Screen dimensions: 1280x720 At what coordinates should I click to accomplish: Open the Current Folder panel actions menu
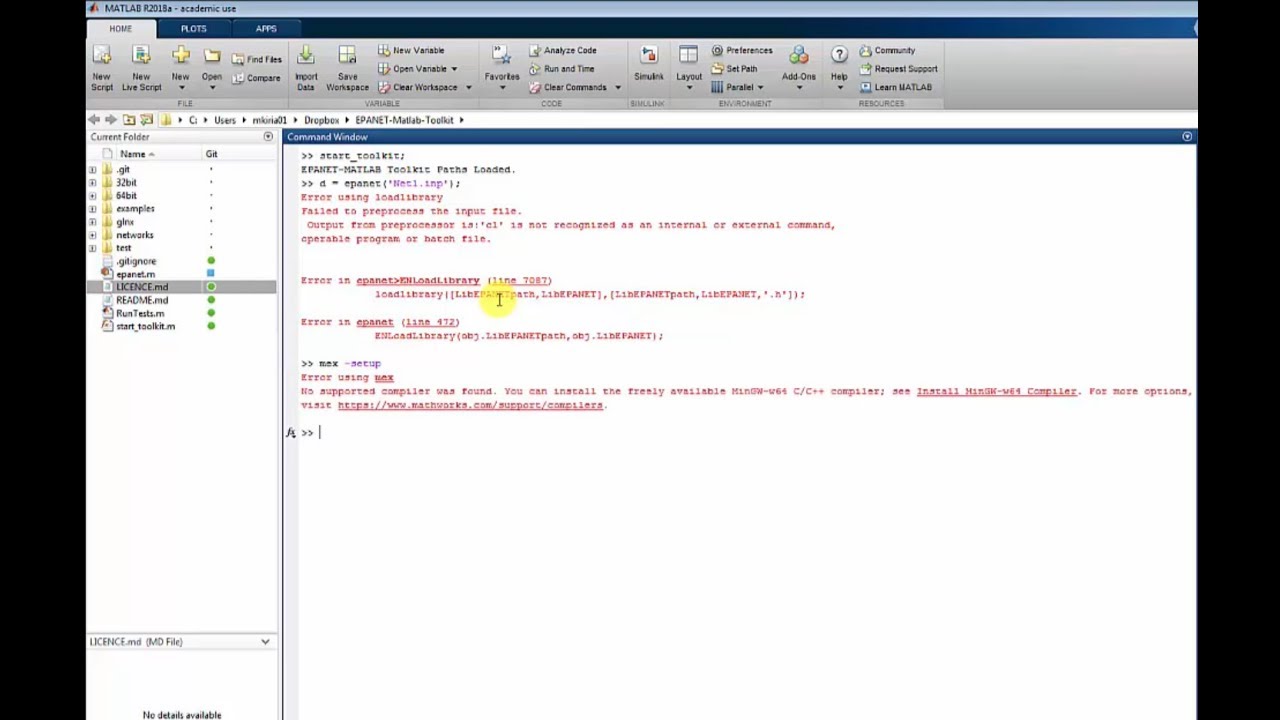pos(268,137)
